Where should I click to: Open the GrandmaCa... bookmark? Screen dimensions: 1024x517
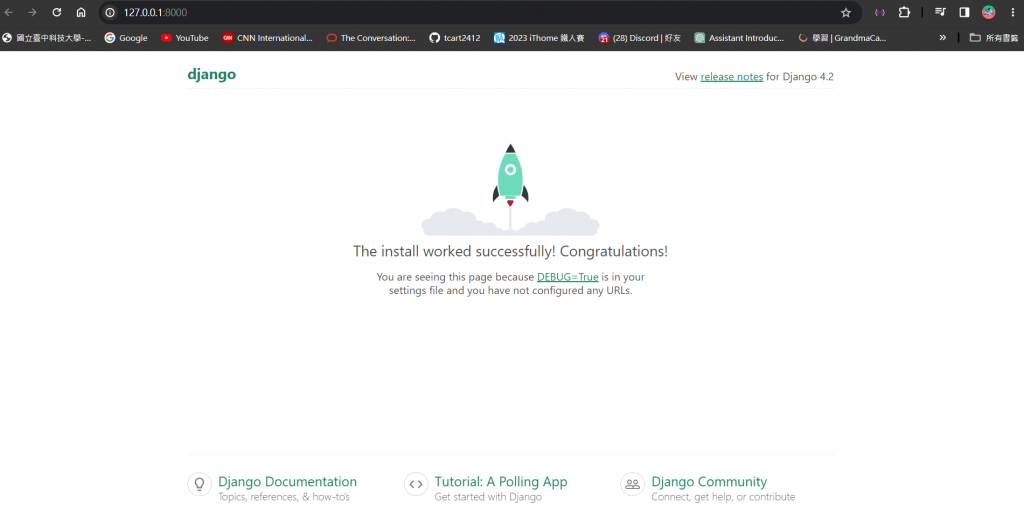point(842,38)
